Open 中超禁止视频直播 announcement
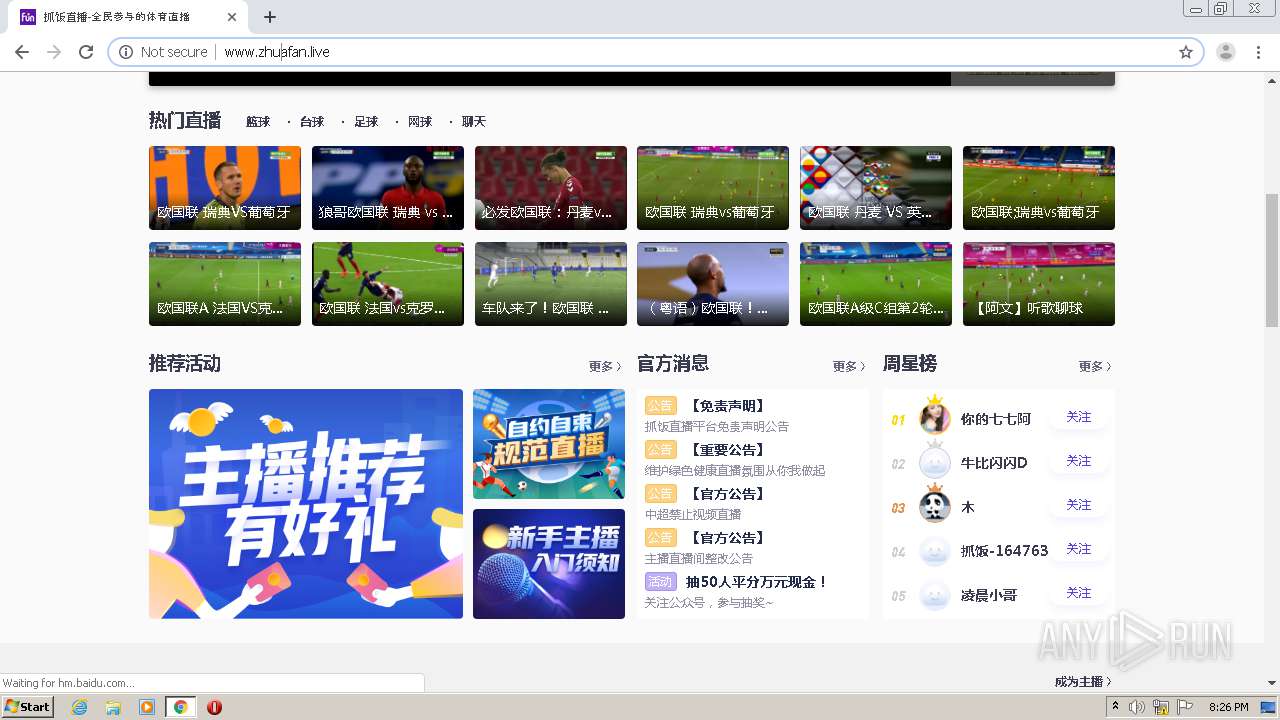1280x720 pixels. [693, 514]
